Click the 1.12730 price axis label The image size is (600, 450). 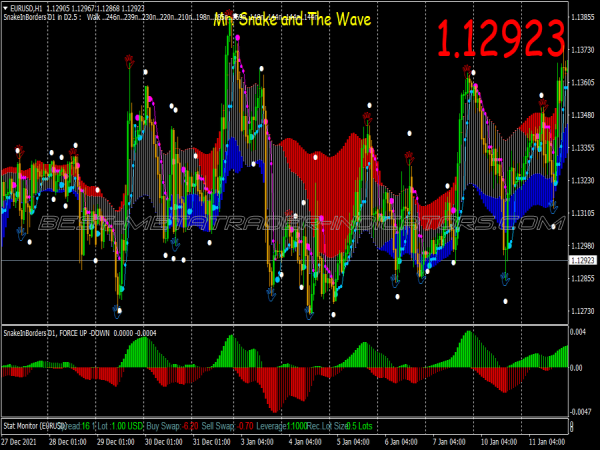[583, 311]
